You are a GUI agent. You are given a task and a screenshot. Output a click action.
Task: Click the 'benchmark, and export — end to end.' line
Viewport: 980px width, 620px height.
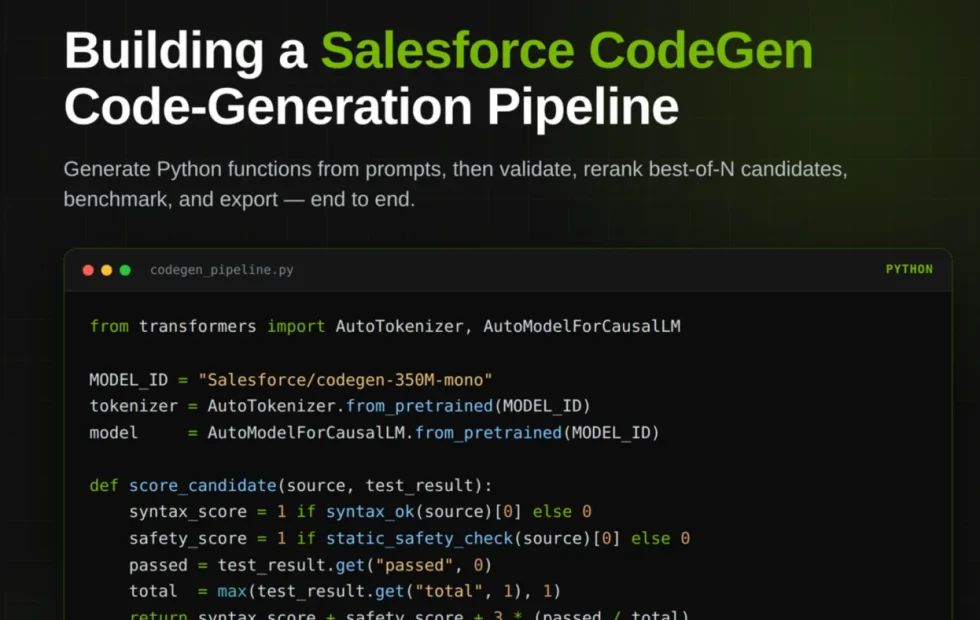239,199
